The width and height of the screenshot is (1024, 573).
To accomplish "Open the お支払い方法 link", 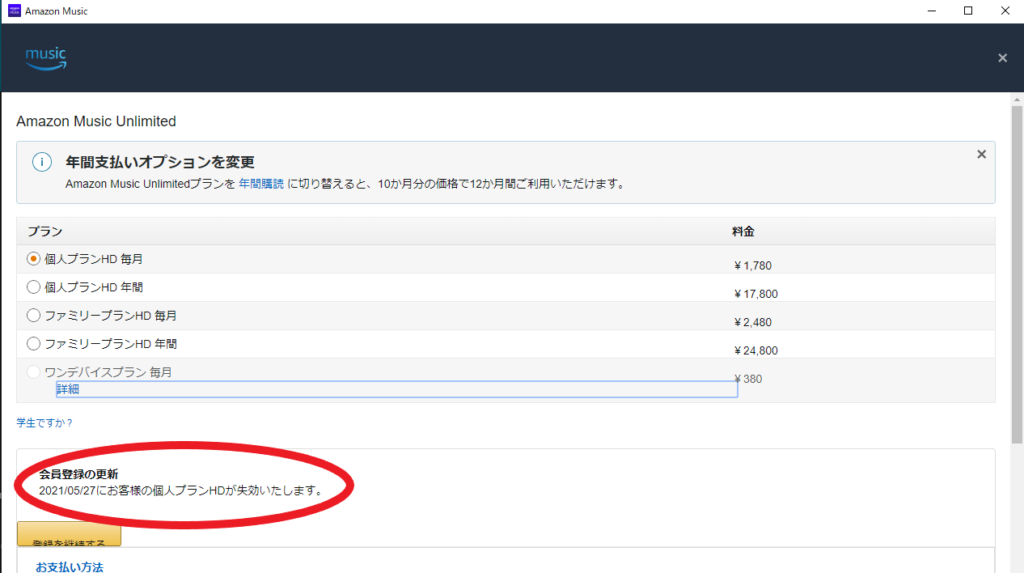I will [69, 566].
